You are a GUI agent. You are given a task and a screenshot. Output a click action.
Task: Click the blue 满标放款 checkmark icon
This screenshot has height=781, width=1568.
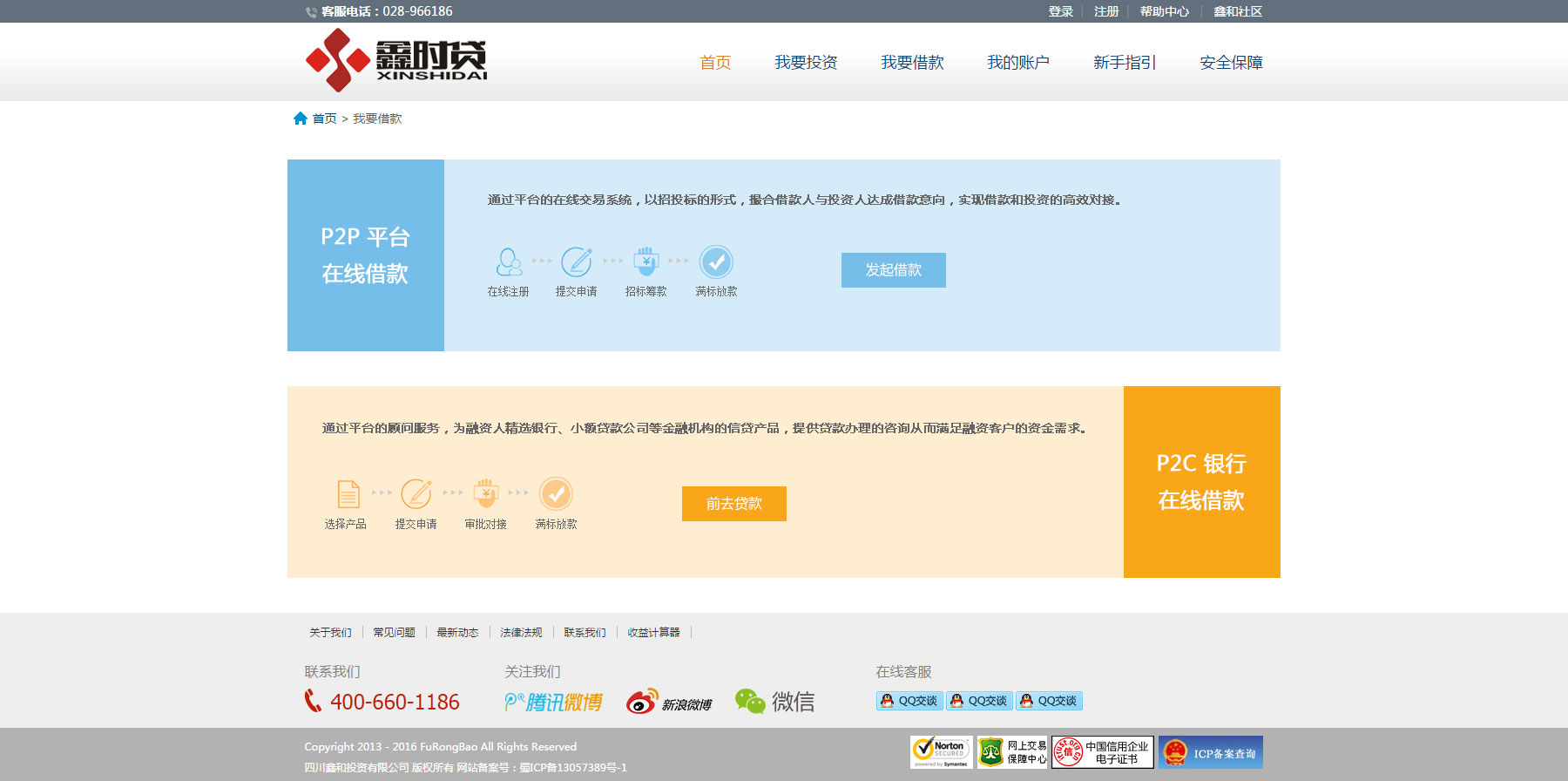coord(716,261)
